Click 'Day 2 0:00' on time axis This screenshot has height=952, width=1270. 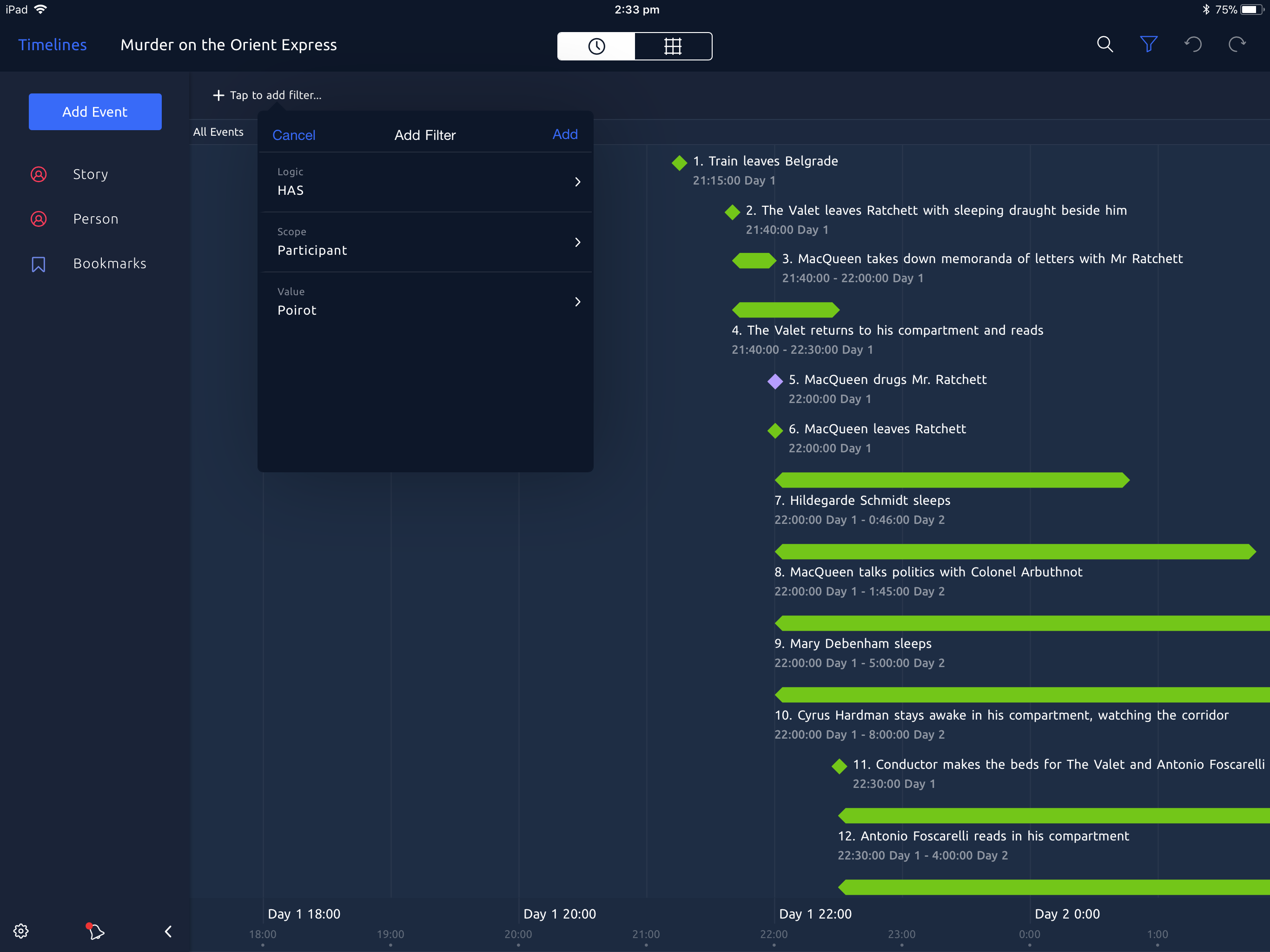1067,913
